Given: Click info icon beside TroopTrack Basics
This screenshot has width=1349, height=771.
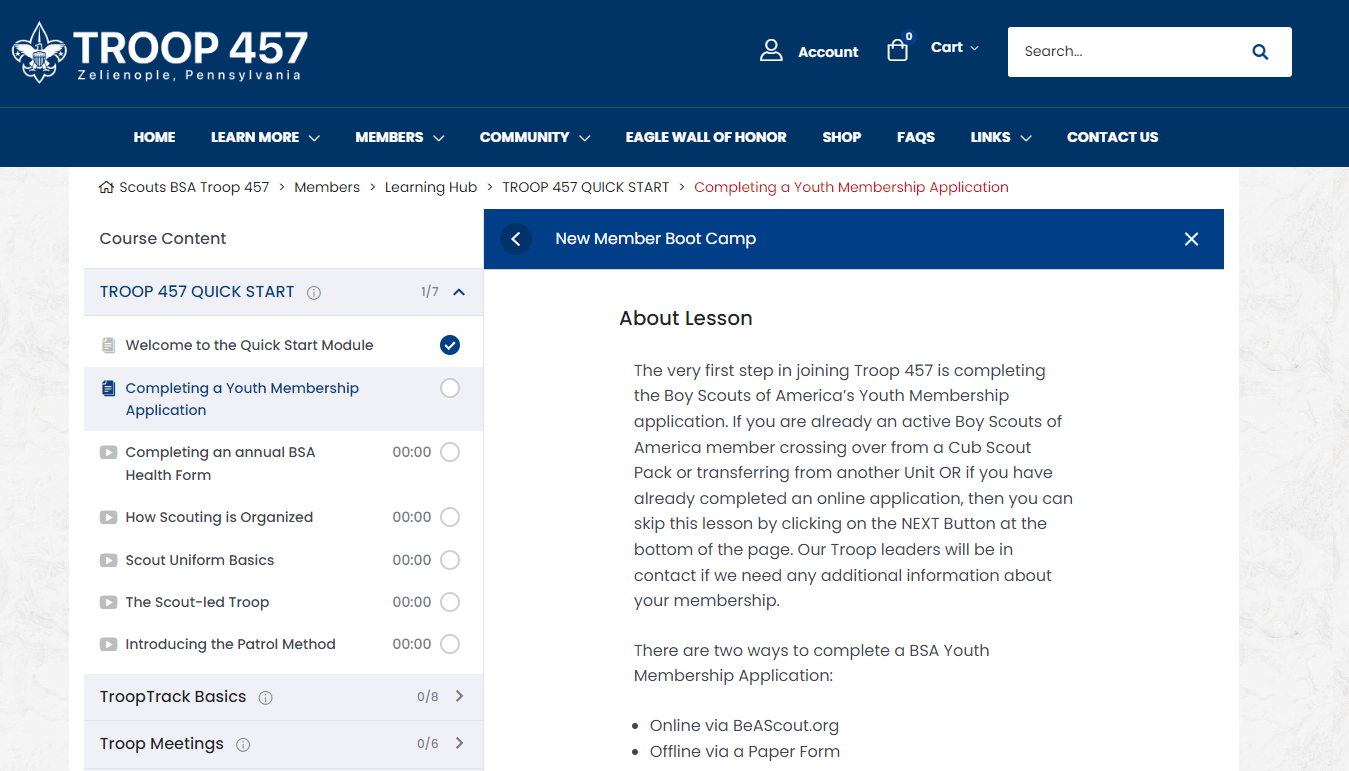Looking at the screenshot, I should pos(265,698).
